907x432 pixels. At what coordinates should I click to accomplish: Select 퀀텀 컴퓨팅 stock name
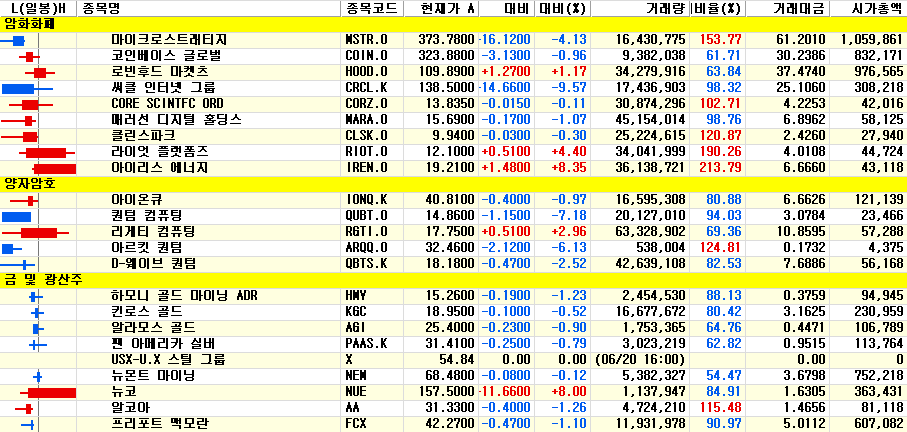click(146, 216)
